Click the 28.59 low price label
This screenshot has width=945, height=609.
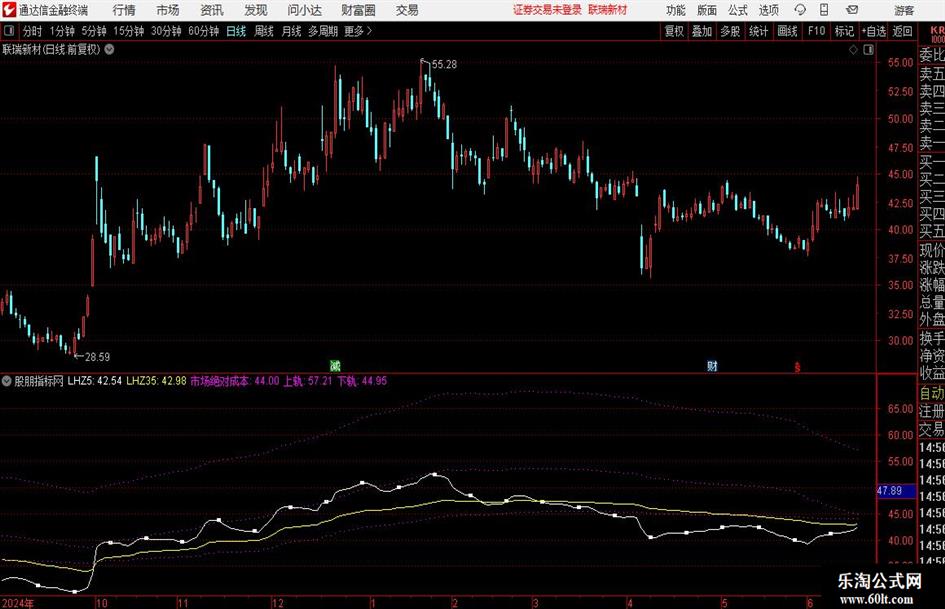[97, 357]
